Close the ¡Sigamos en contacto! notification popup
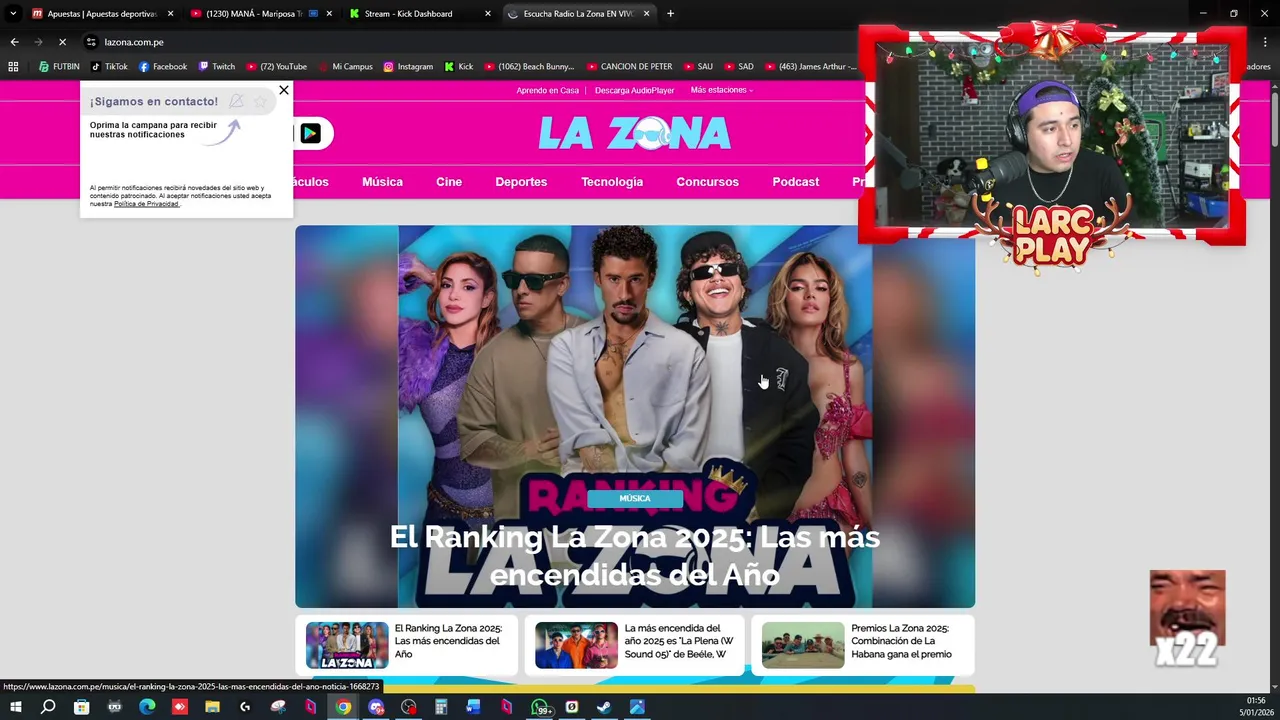 point(284,90)
